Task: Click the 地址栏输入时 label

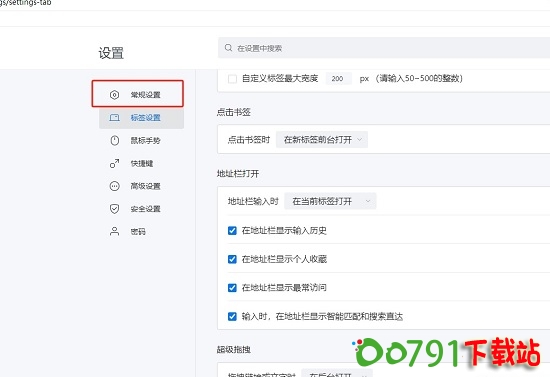Action: tap(253, 201)
